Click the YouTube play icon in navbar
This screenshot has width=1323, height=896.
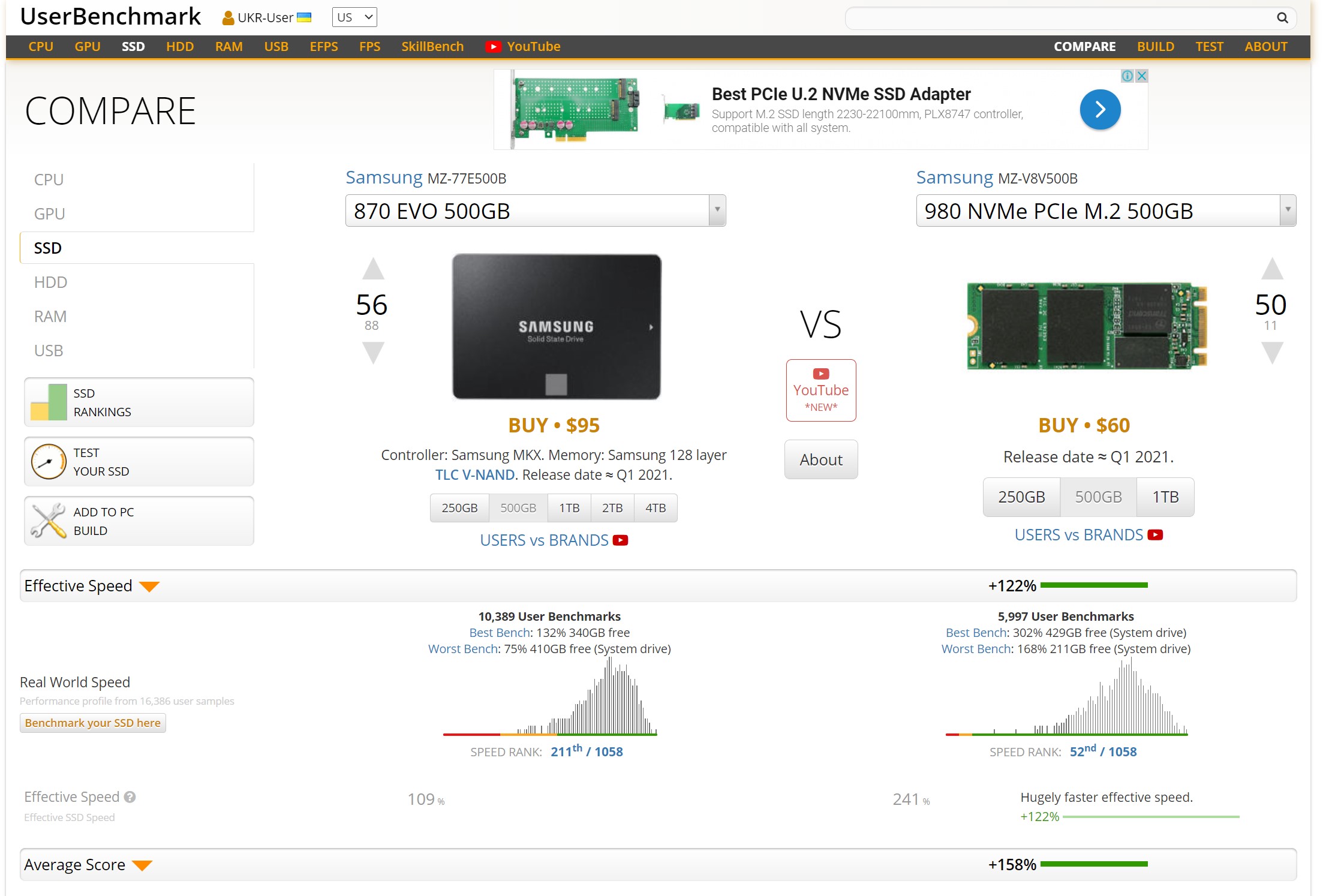pos(493,47)
